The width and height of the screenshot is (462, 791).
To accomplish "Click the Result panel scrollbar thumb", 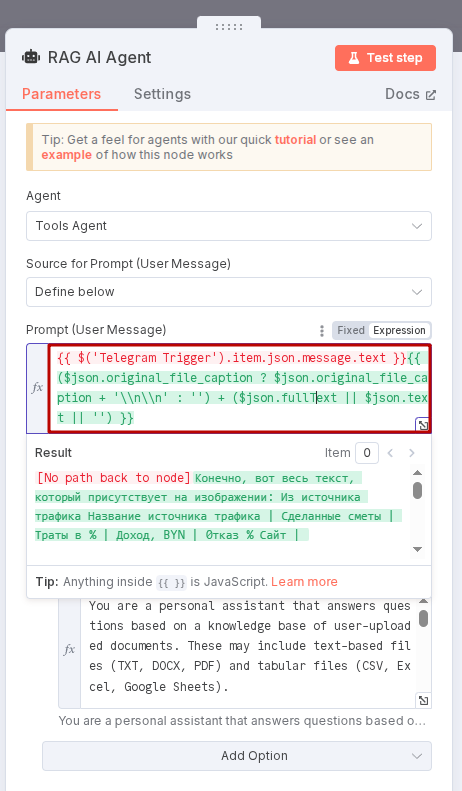I will coord(417,490).
